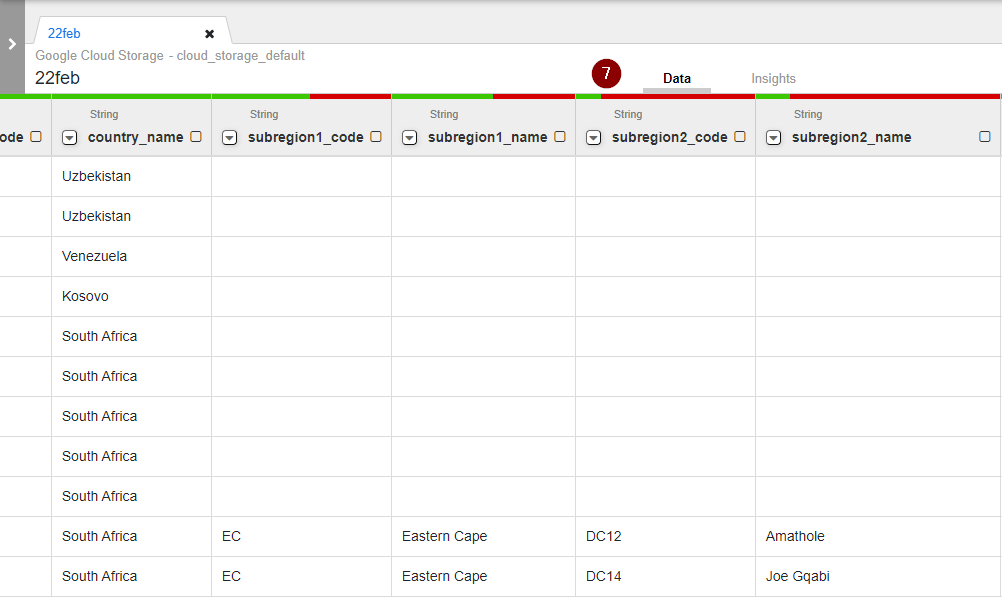Click subregion1_code data quality bar

300,96
